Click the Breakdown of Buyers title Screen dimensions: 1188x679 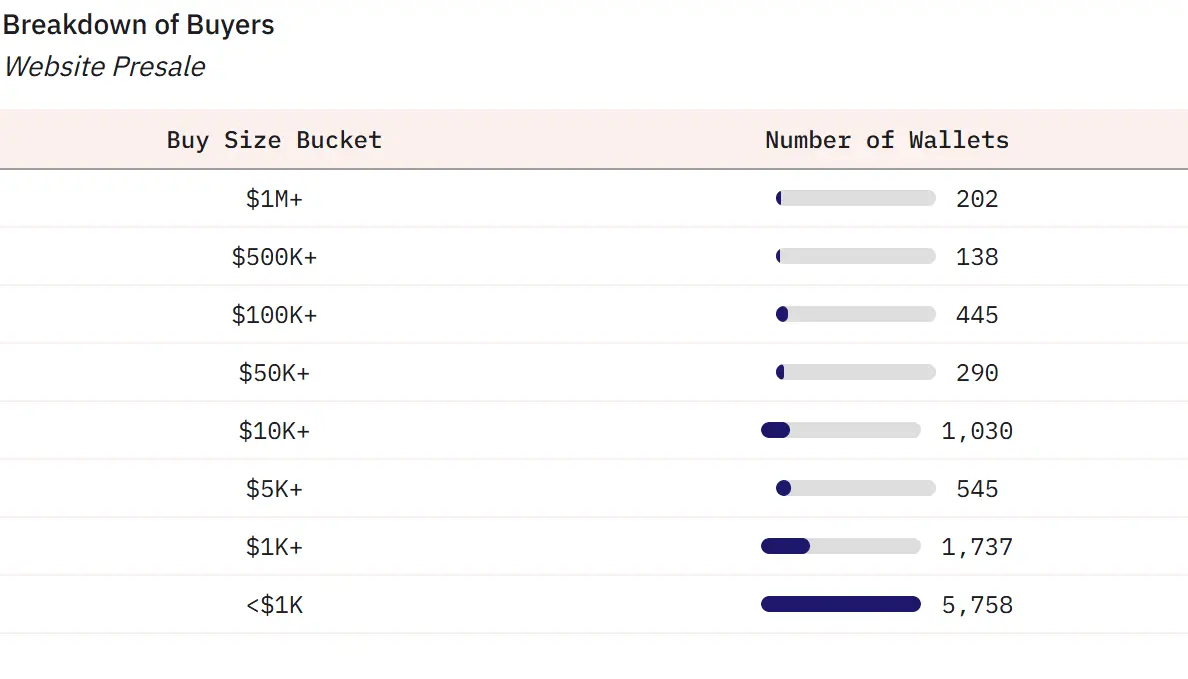[139, 25]
